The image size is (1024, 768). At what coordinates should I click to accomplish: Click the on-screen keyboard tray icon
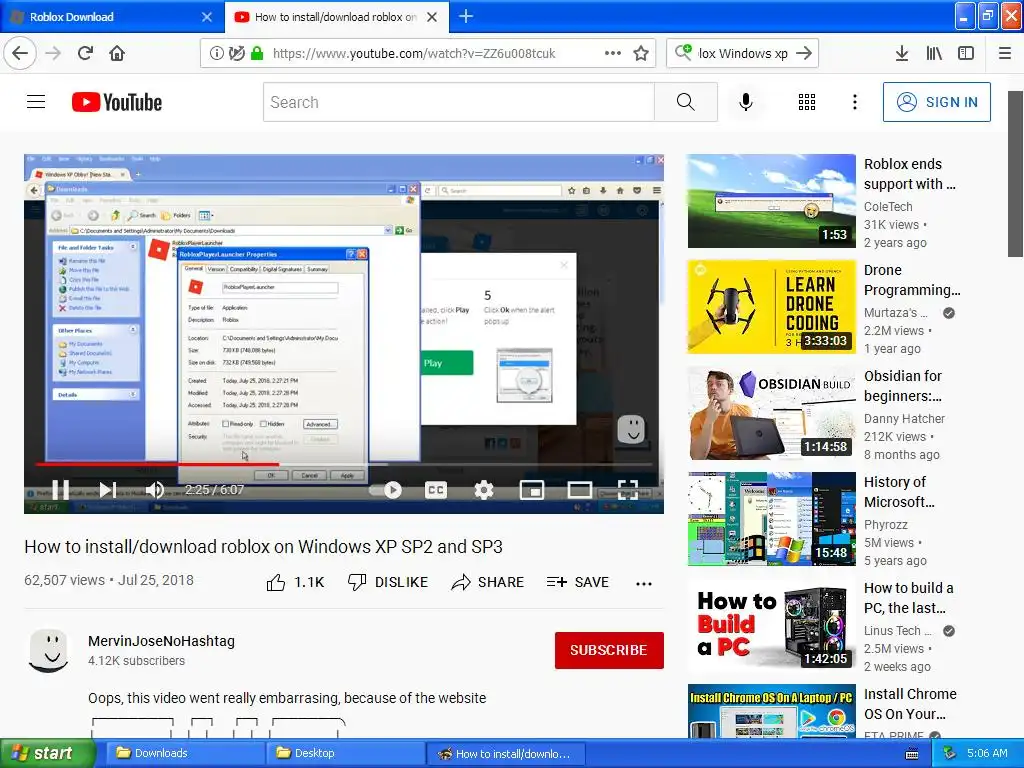[x=912, y=754]
